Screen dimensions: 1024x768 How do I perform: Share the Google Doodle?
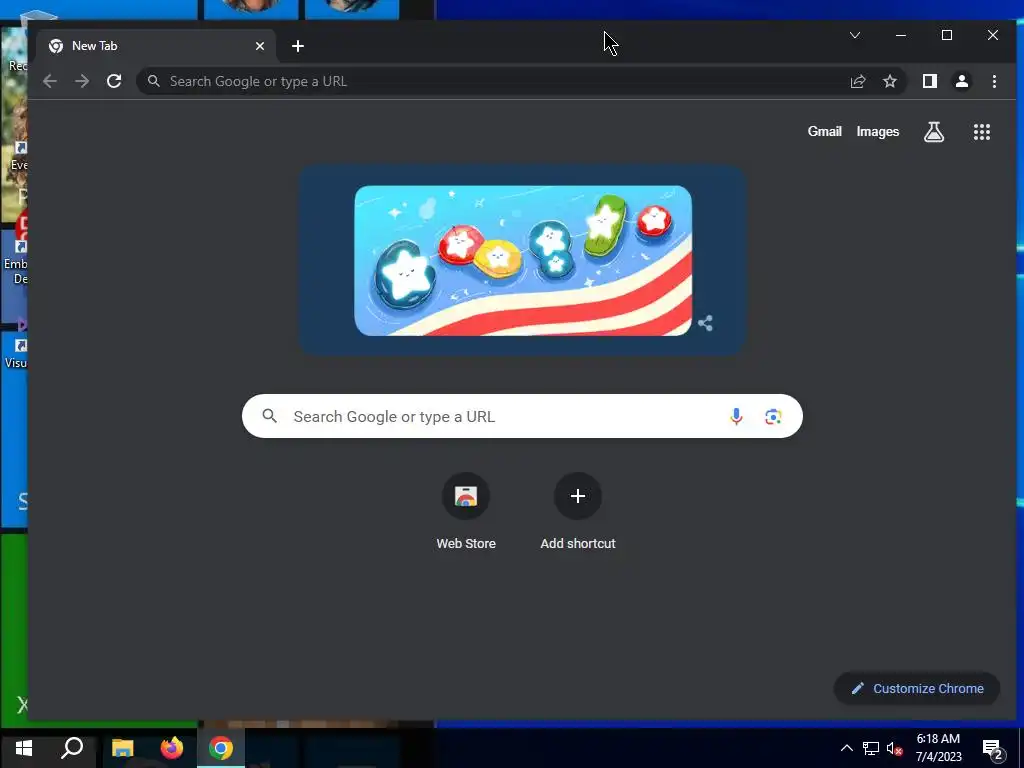tap(705, 323)
